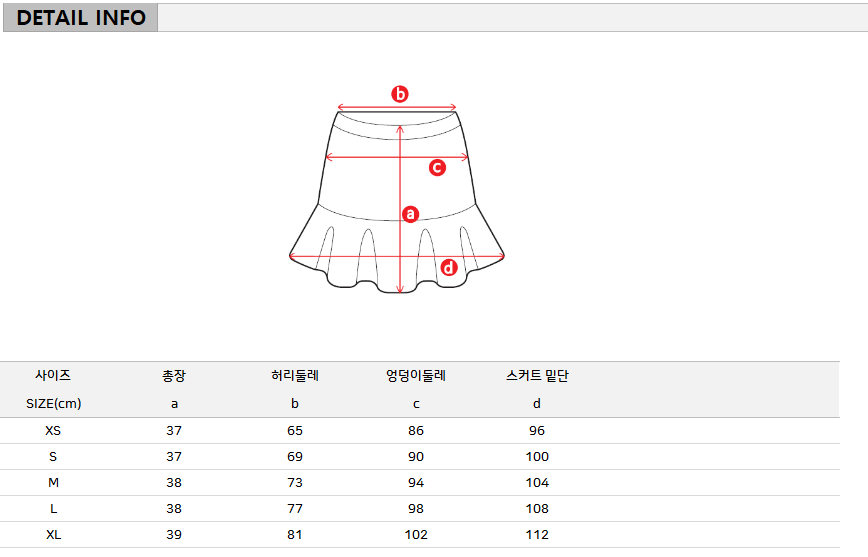Select the L size row
The width and height of the screenshot is (868, 557).
click(53, 509)
